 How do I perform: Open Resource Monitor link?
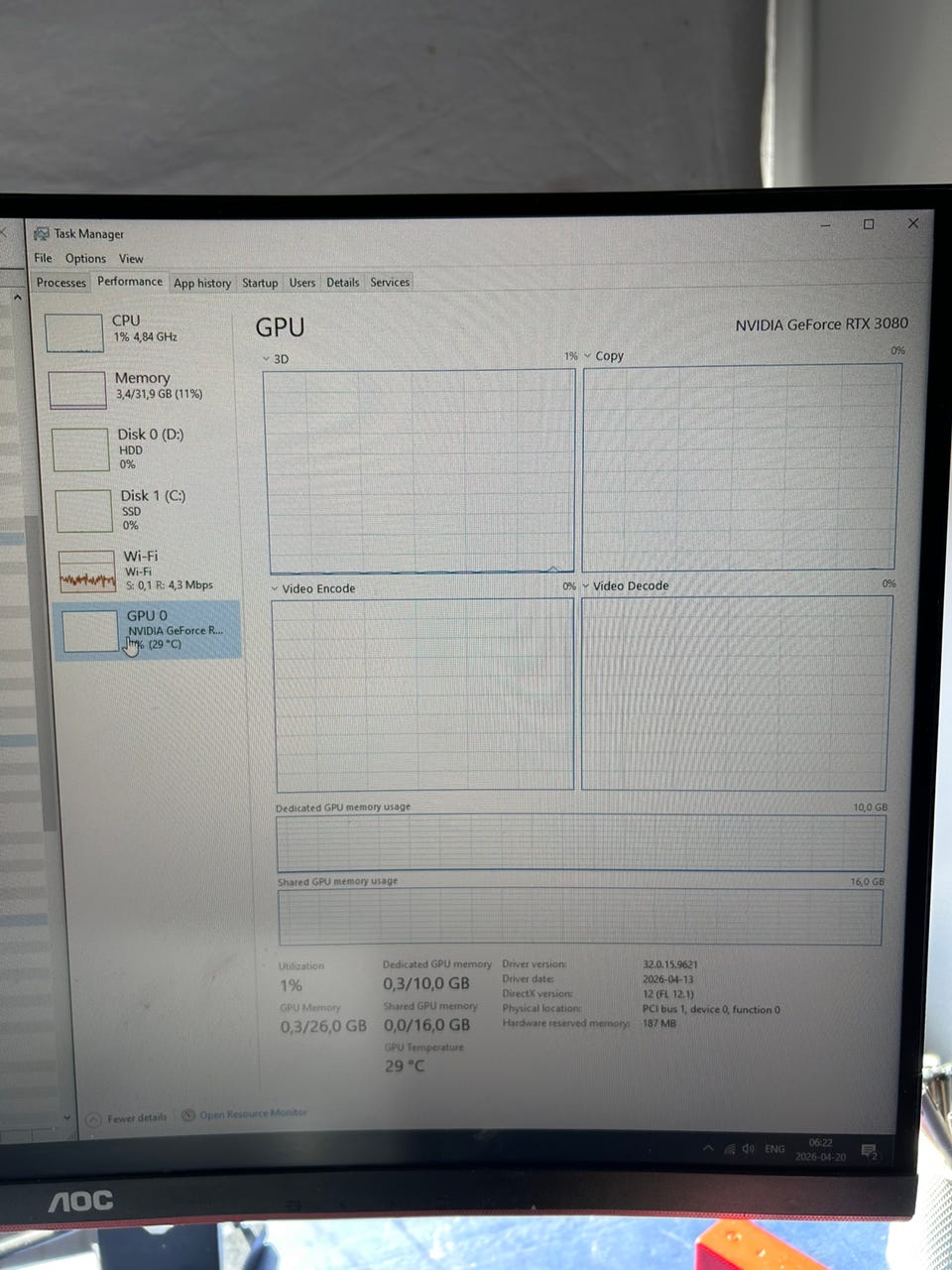pyautogui.click(x=253, y=1113)
